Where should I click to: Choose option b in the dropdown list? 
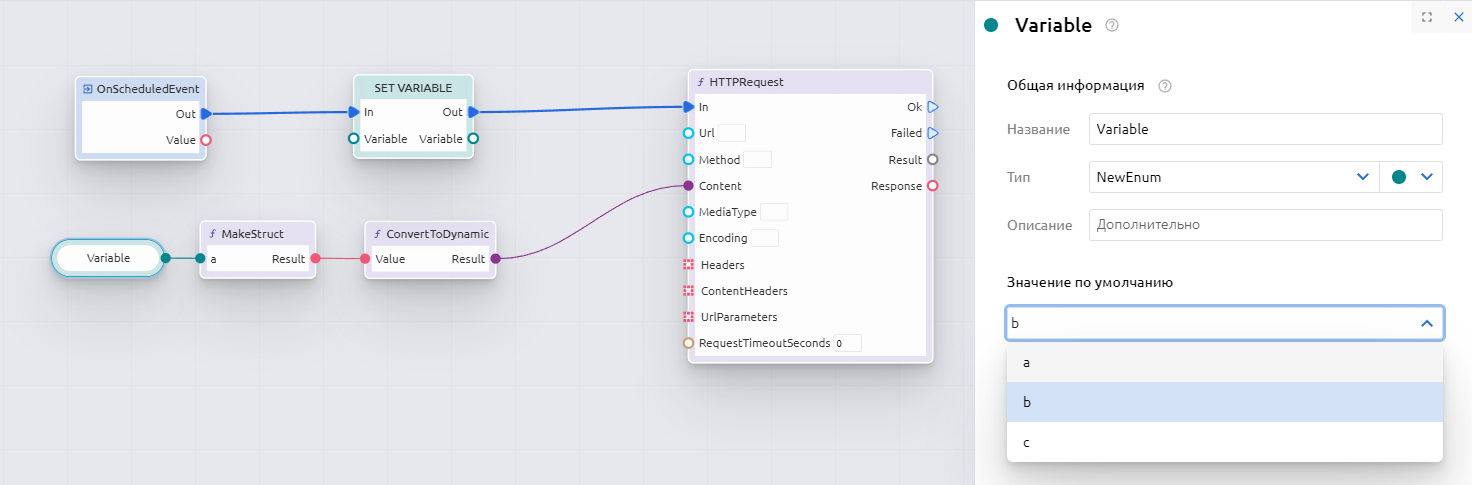pyautogui.click(x=1224, y=402)
